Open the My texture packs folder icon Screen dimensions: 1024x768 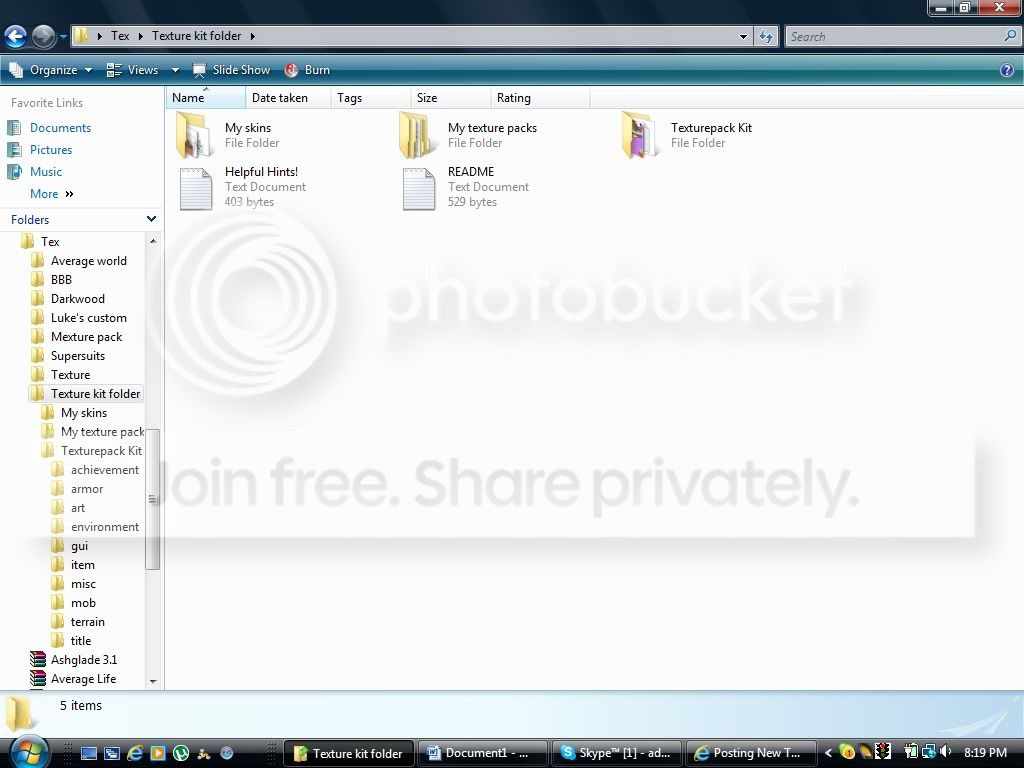coord(419,135)
